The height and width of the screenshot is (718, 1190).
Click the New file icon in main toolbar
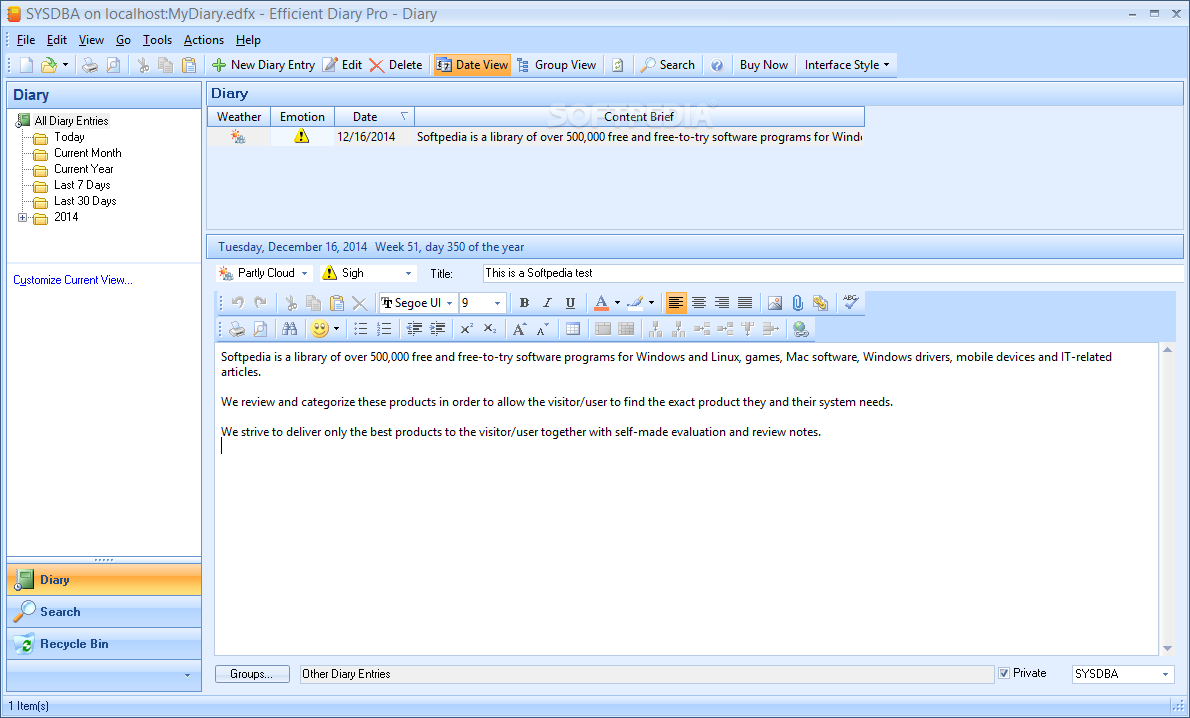pos(27,65)
